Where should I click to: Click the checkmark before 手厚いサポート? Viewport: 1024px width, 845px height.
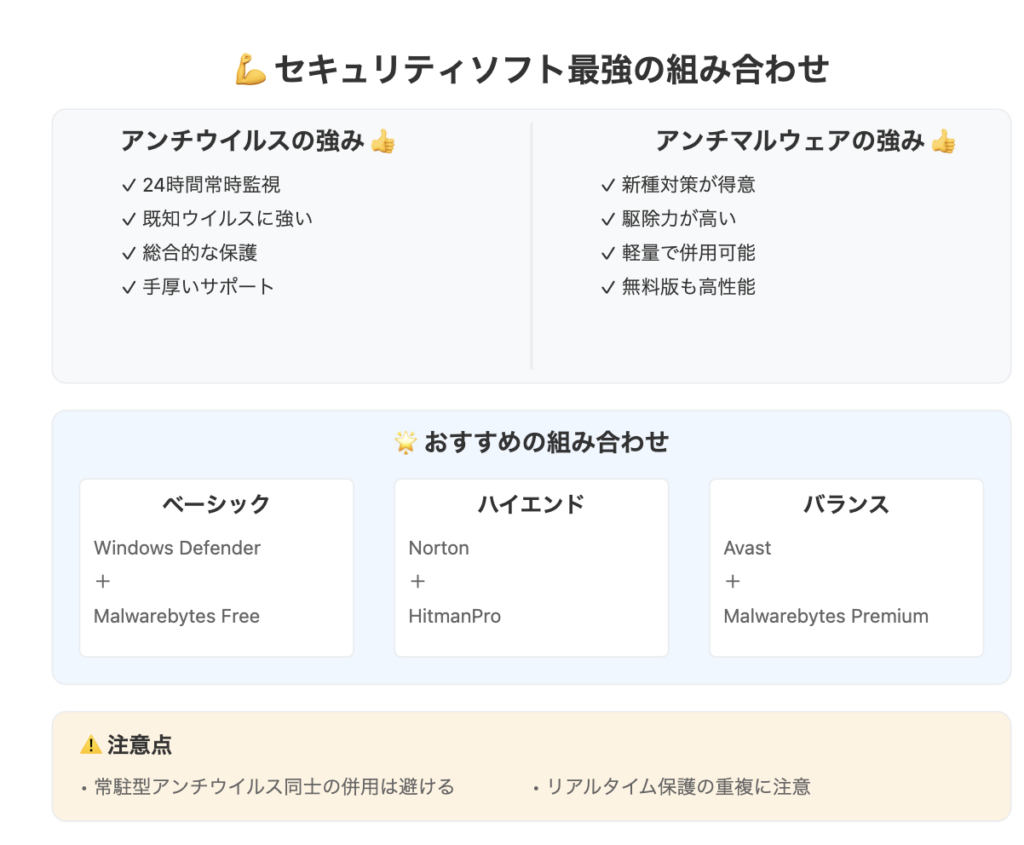[129, 287]
